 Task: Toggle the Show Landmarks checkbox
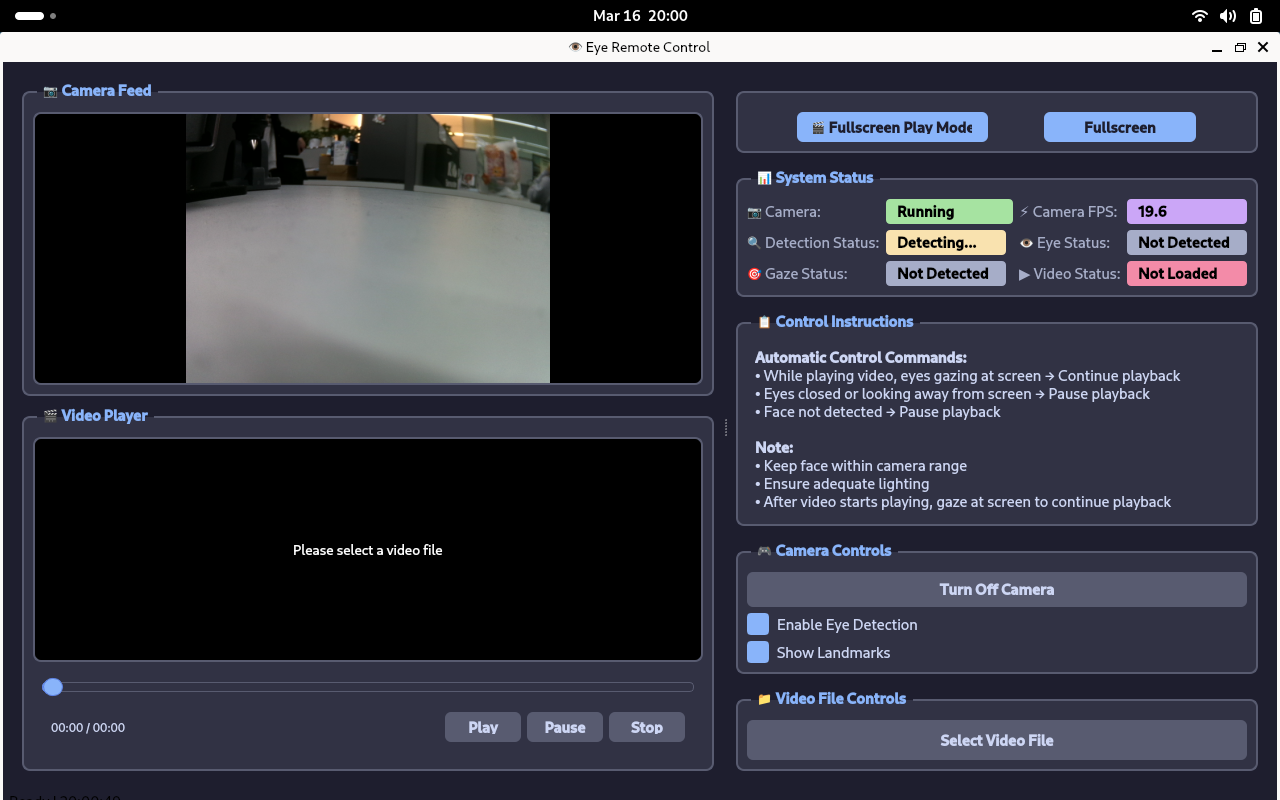758,653
